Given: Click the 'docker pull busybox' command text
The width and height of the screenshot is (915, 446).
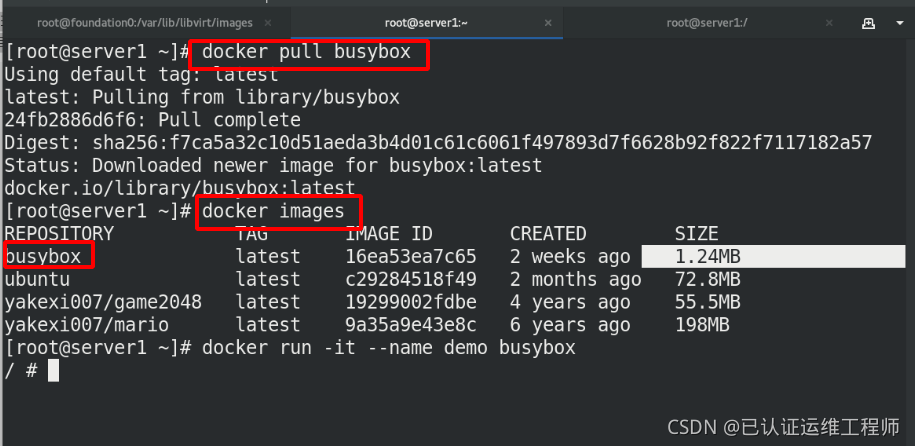Looking at the screenshot, I should tap(306, 53).
